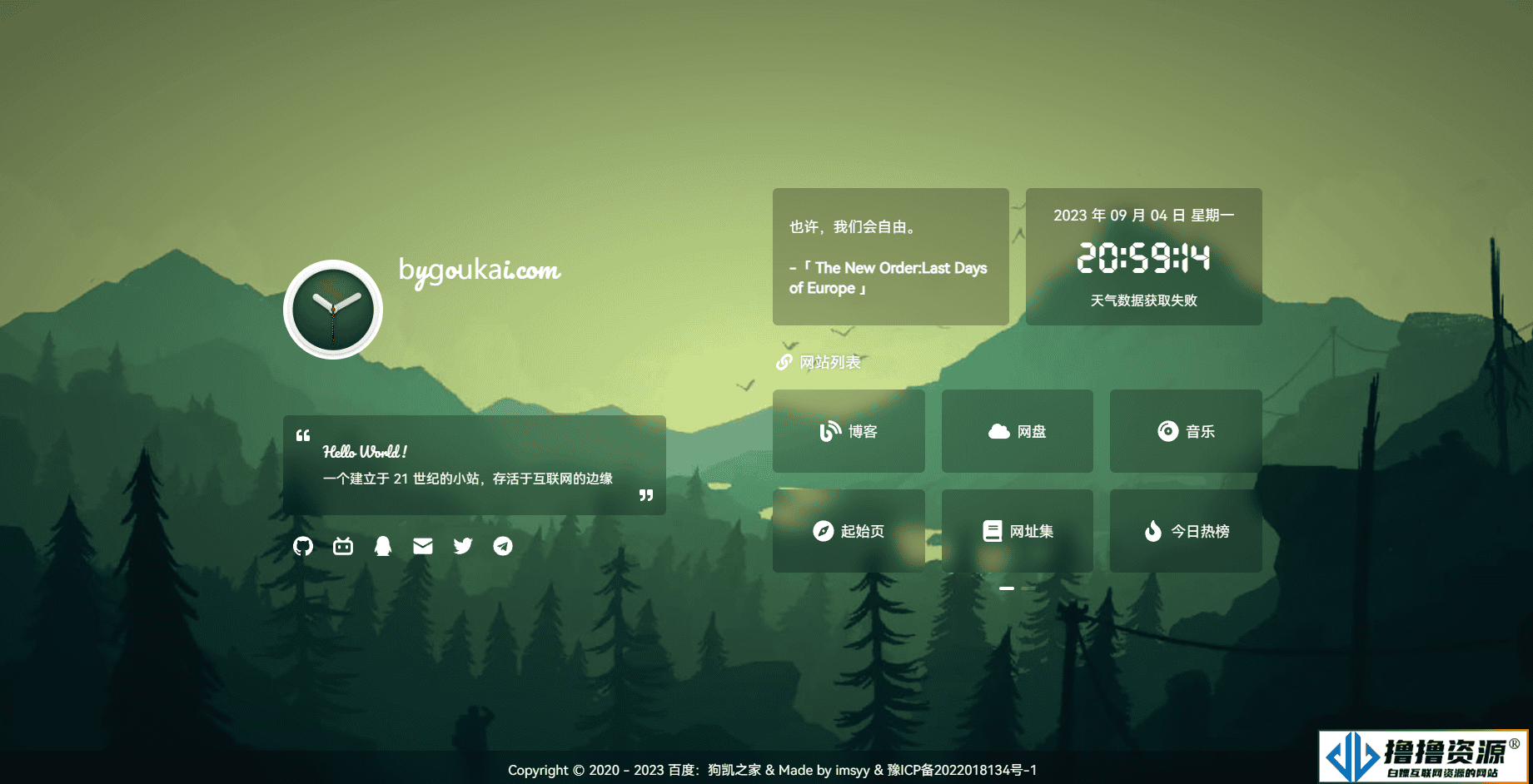Click the 网站列表 heading
Viewport: 1533px width, 784px height.
(830, 362)
